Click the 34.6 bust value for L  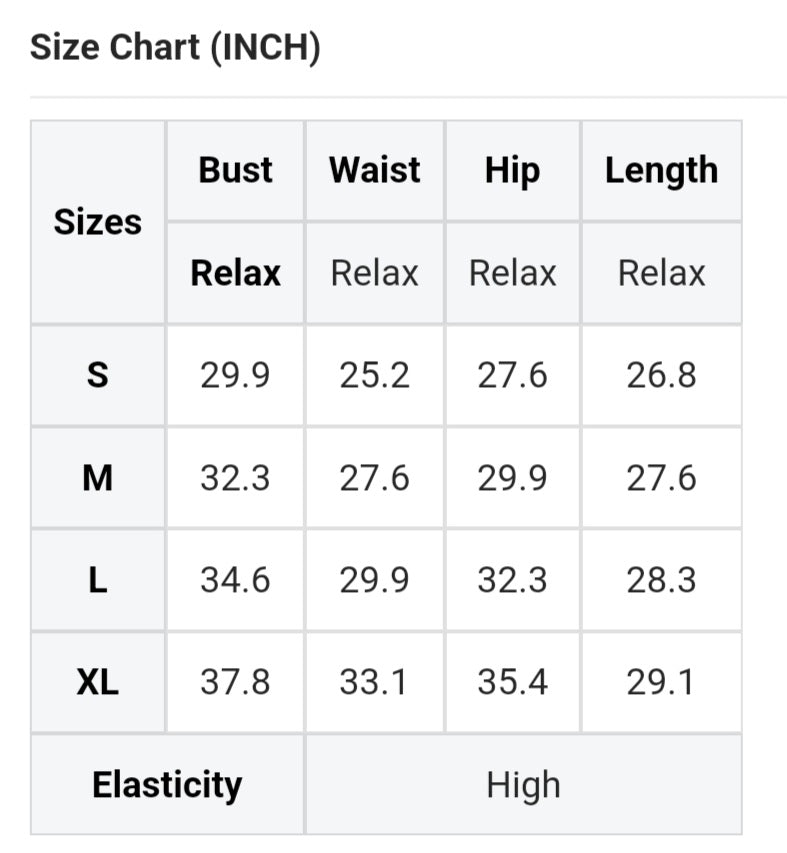235,580
